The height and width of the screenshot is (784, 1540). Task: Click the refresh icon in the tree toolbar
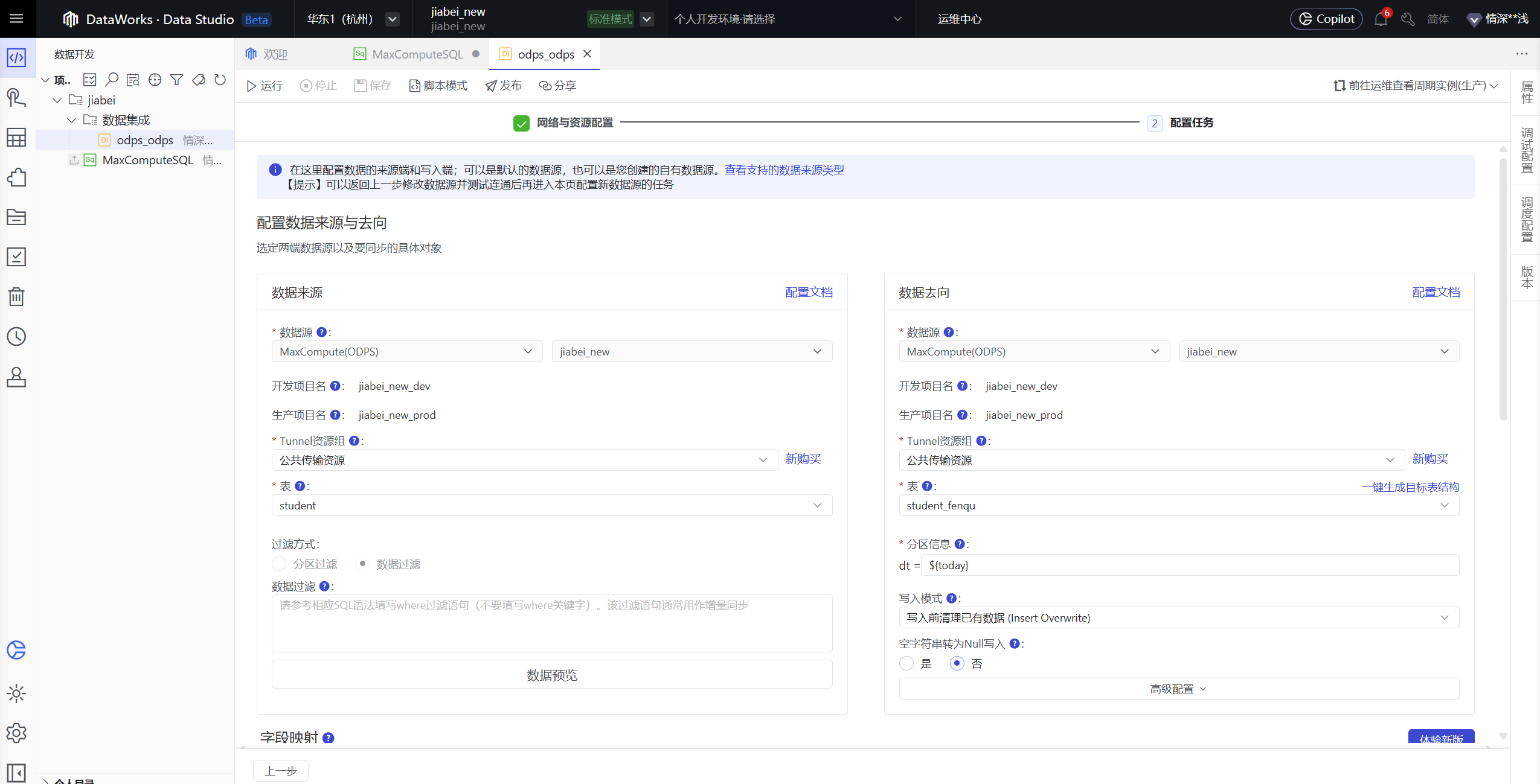(220, 80)
